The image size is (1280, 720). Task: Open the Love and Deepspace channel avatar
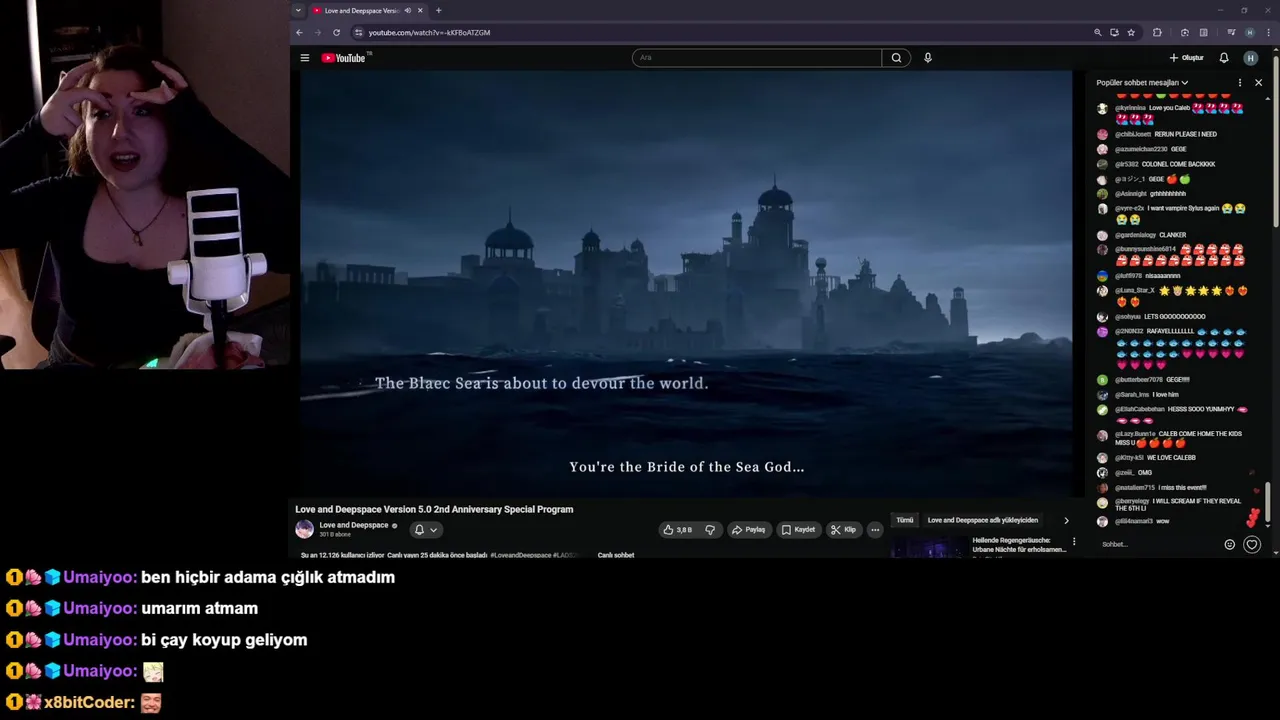tap(304, 529)
